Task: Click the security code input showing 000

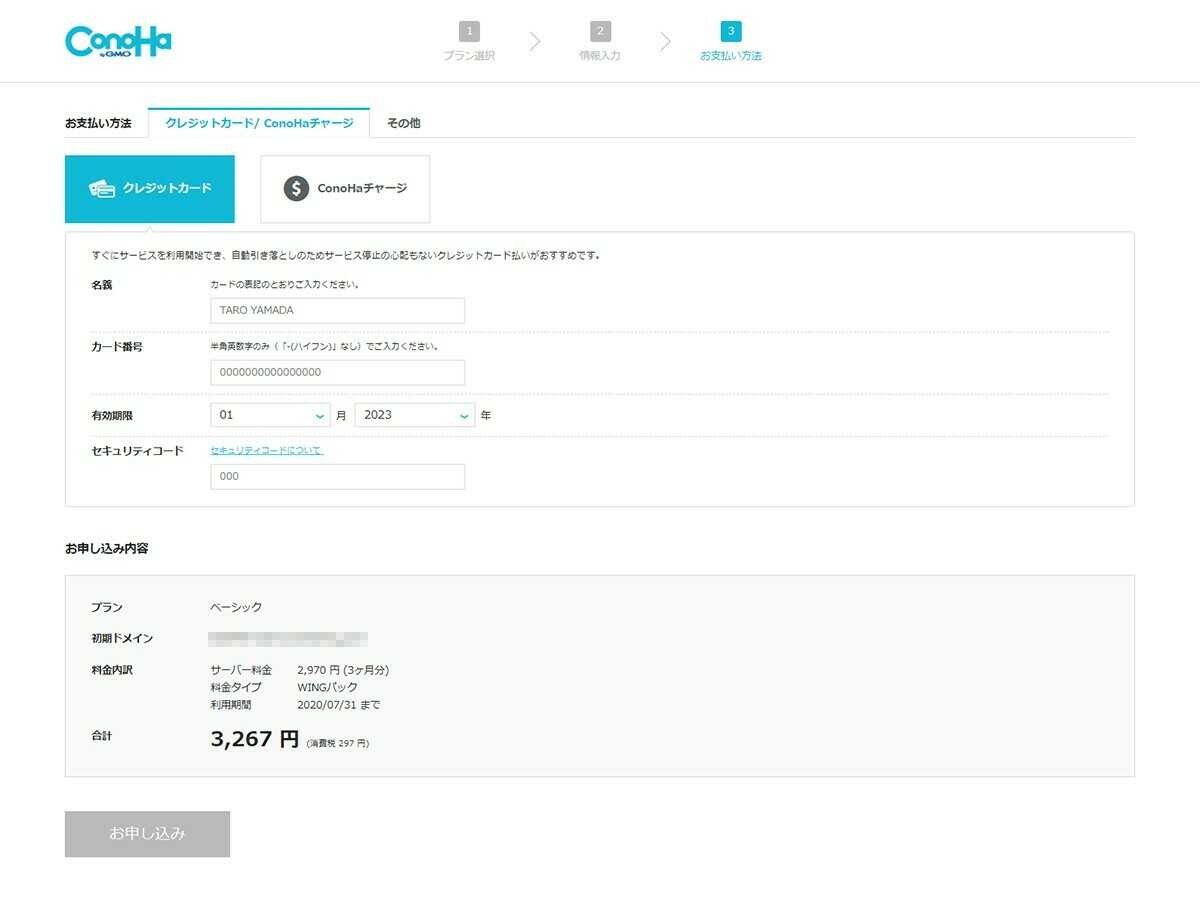Action: pos(337,476)
